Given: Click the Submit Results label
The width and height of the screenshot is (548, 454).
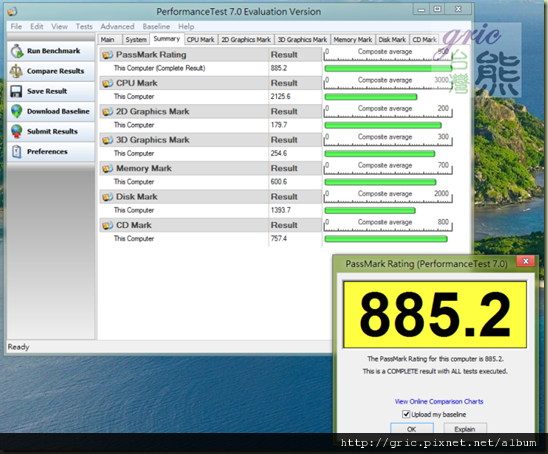Looking at the screenshot, I should [x=52, y=131].
